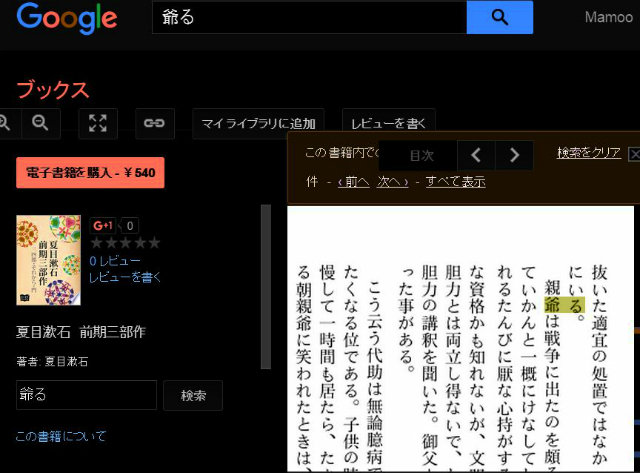Click the G+1 recommend button
The width and height of the screenshot is (640, 473).
103,225
